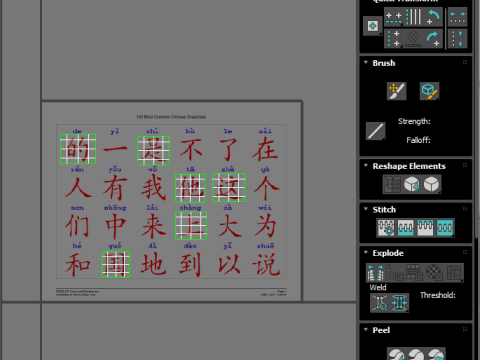The width and height of the screenshot is (480, 360).
Task: Click the Break tool in Explode
Action: [376, 273]
